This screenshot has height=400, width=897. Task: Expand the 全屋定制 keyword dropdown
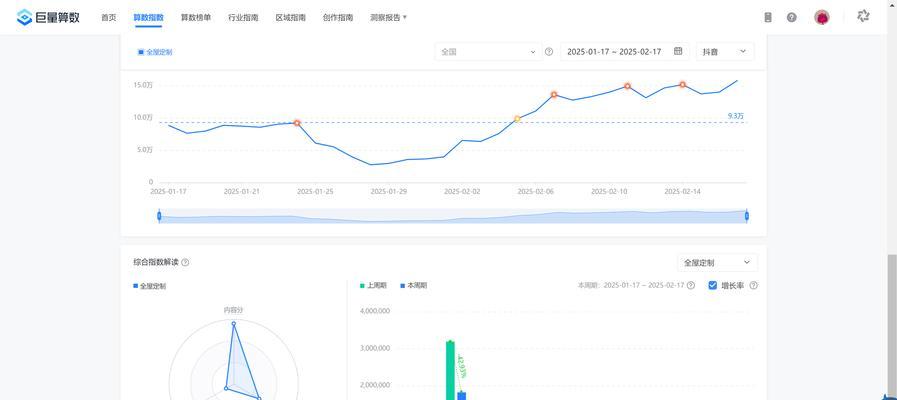pos(716,262)
